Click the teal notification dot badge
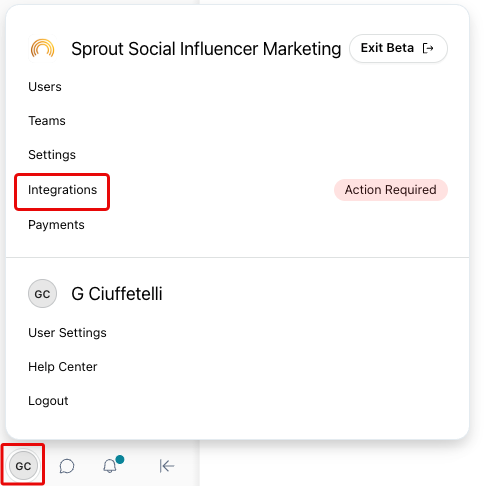 click(120, 460)
